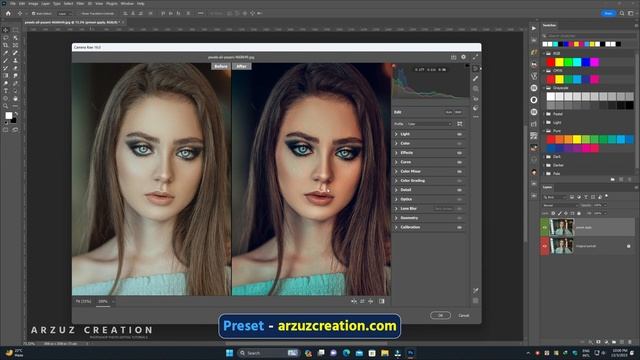The height and width of the screenshot is (360, 640).
Task: Click Cancel in Camera Raw dialog
Action: [464, 316]
